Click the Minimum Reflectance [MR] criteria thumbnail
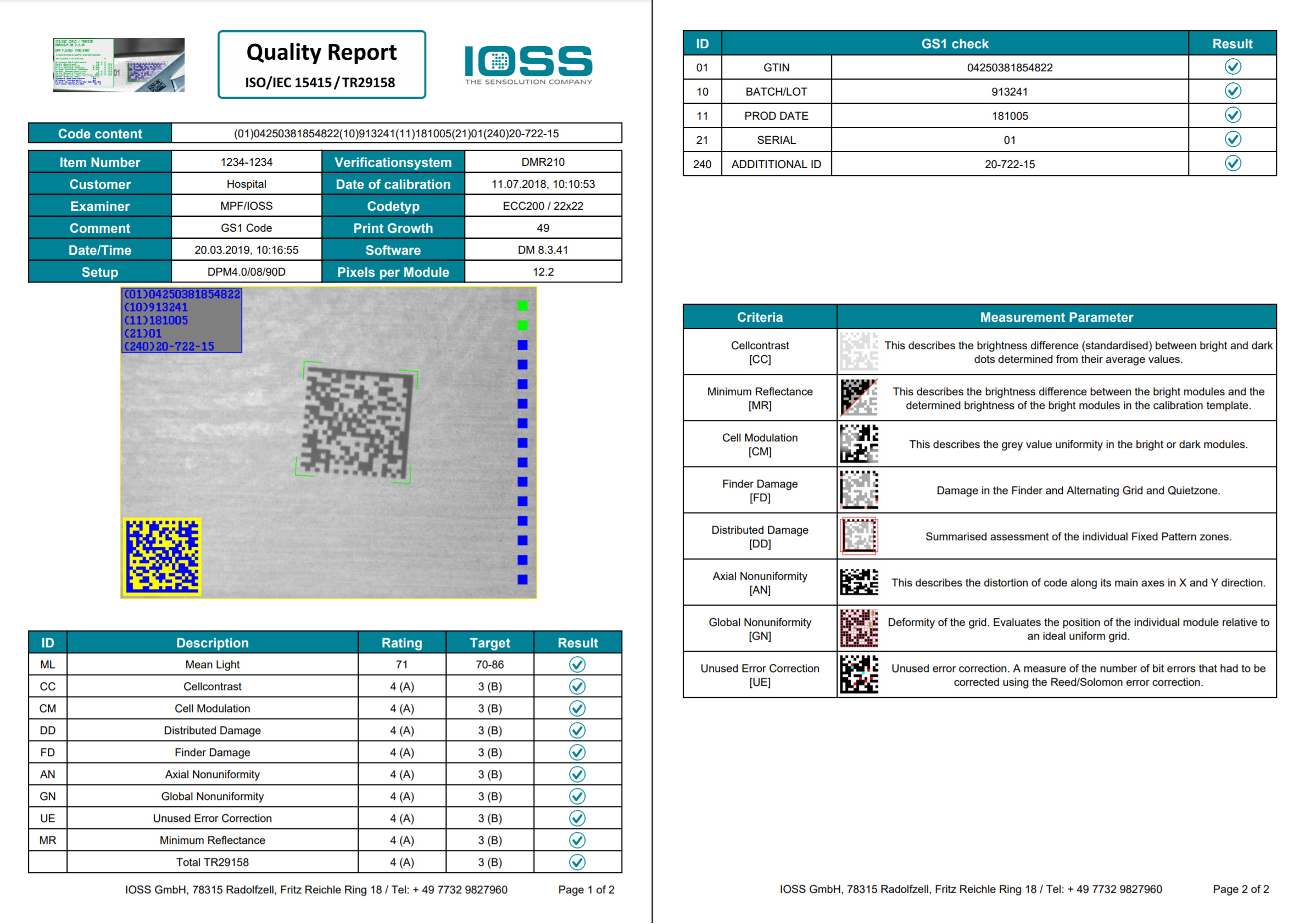The height and width of the screenshot is (924, 1305). click(x=860, y=398)
